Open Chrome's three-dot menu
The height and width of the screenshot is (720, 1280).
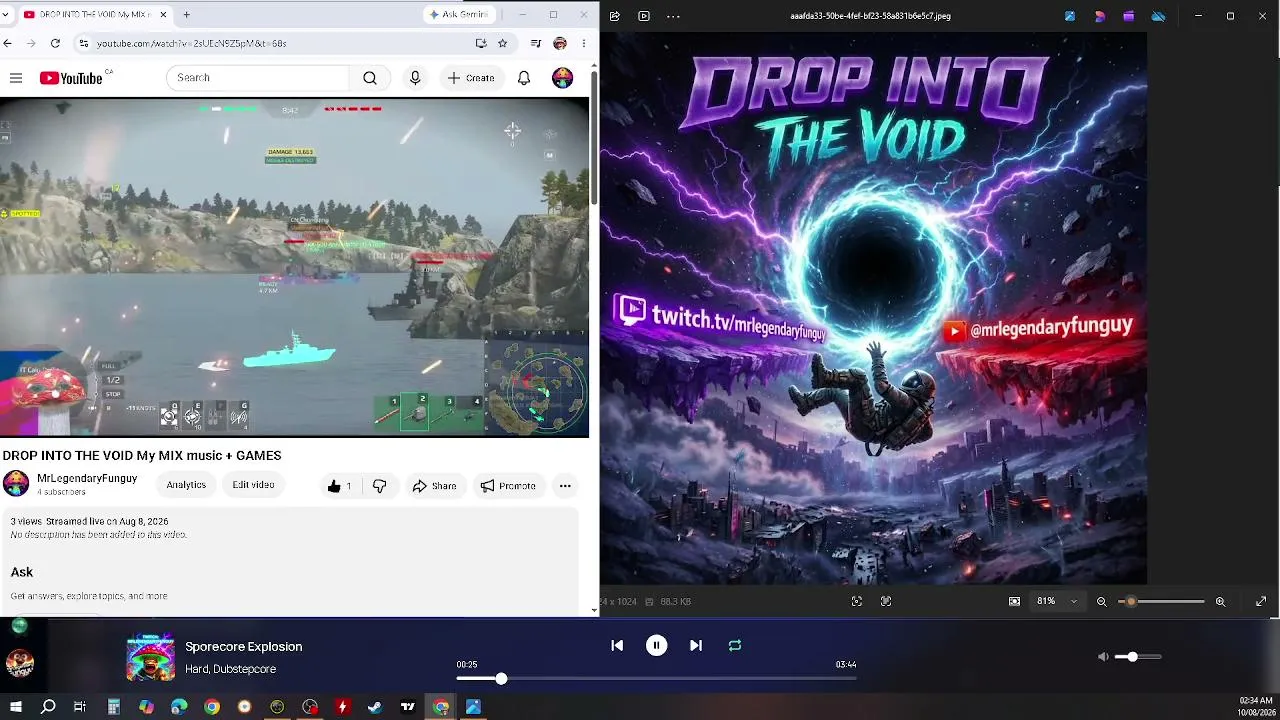click(x=584, y=44)
